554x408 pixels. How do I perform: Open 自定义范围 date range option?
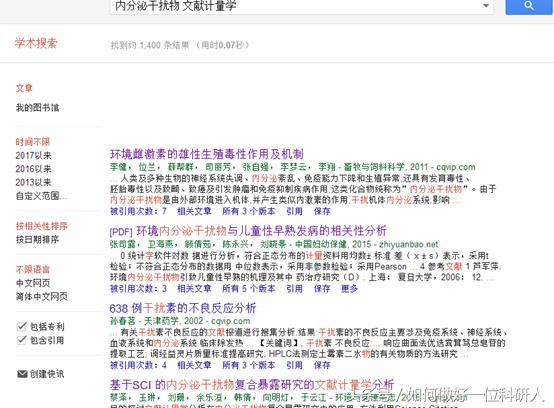pos(41,196)
